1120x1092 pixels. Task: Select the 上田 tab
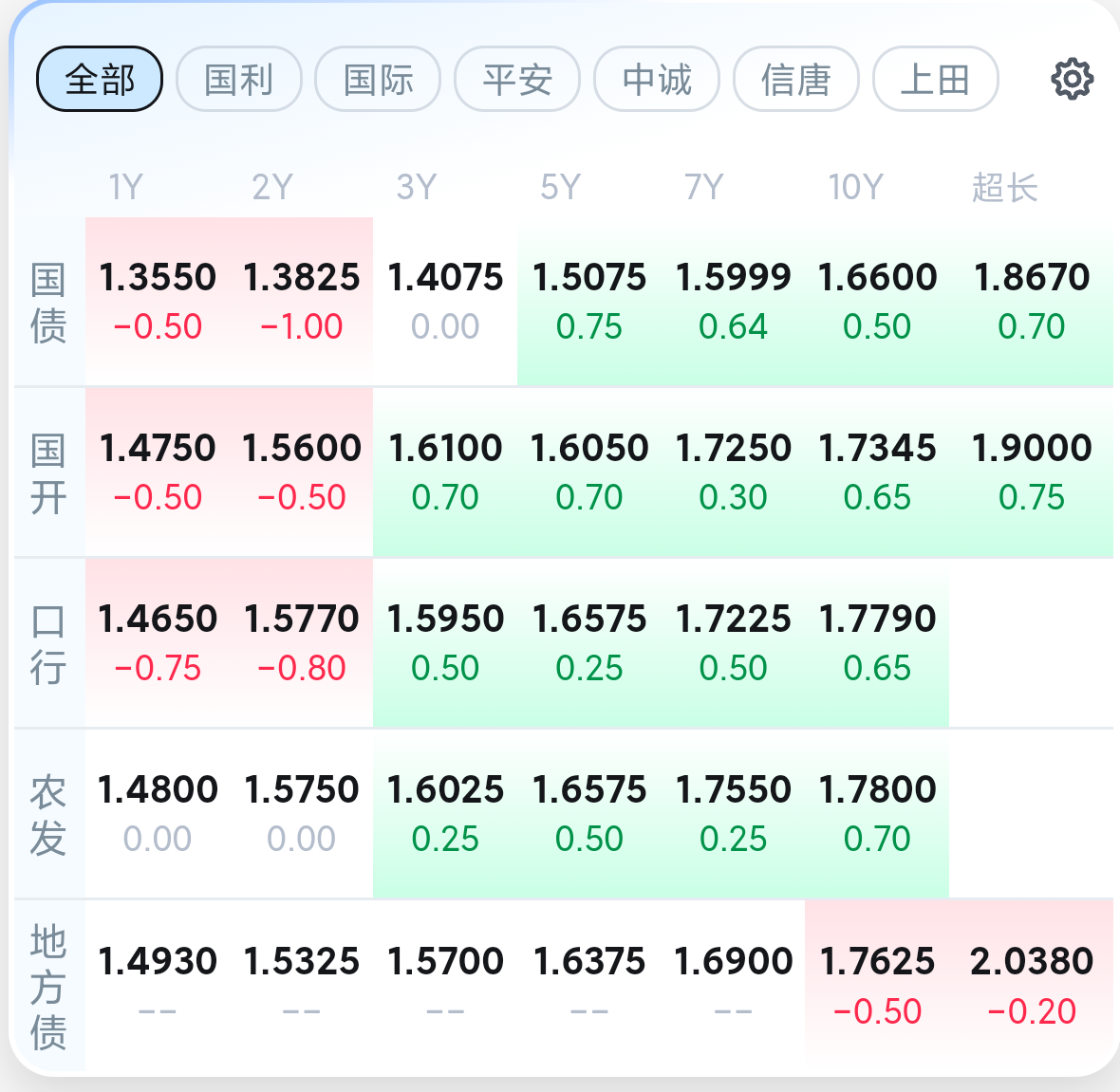935,80
